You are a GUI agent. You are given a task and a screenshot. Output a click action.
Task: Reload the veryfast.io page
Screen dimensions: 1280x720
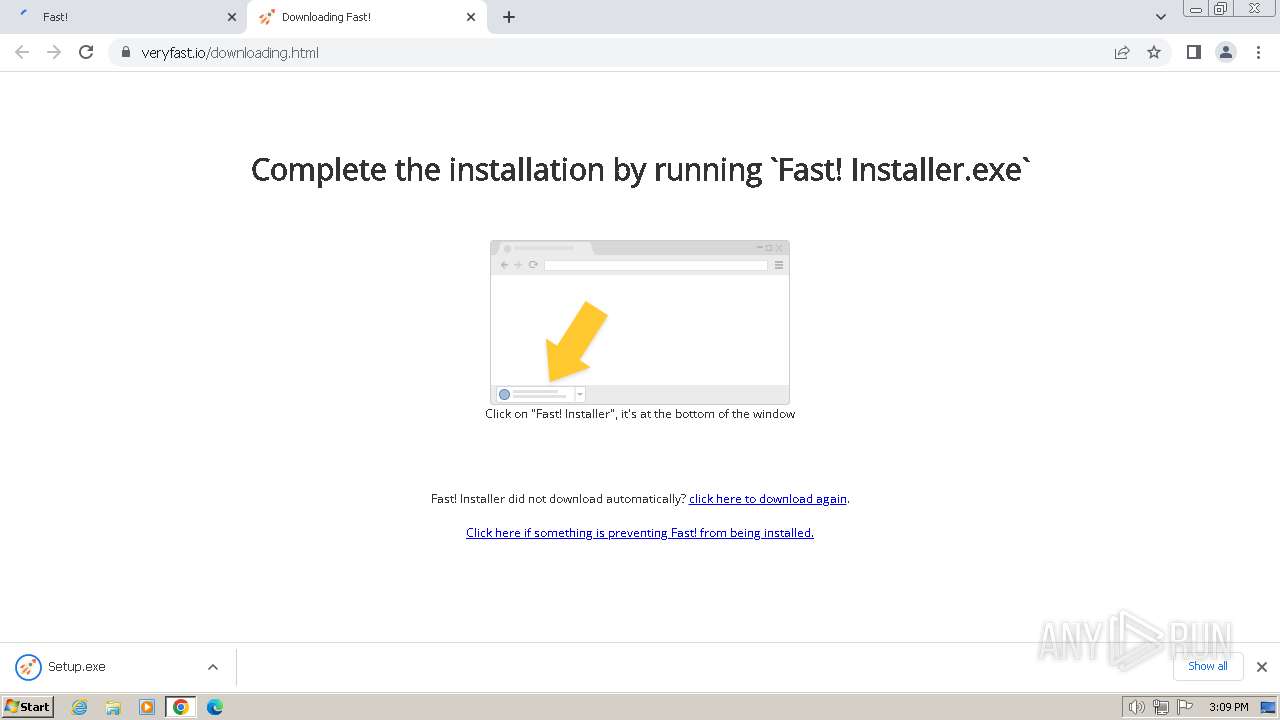(x=86, y=52)
